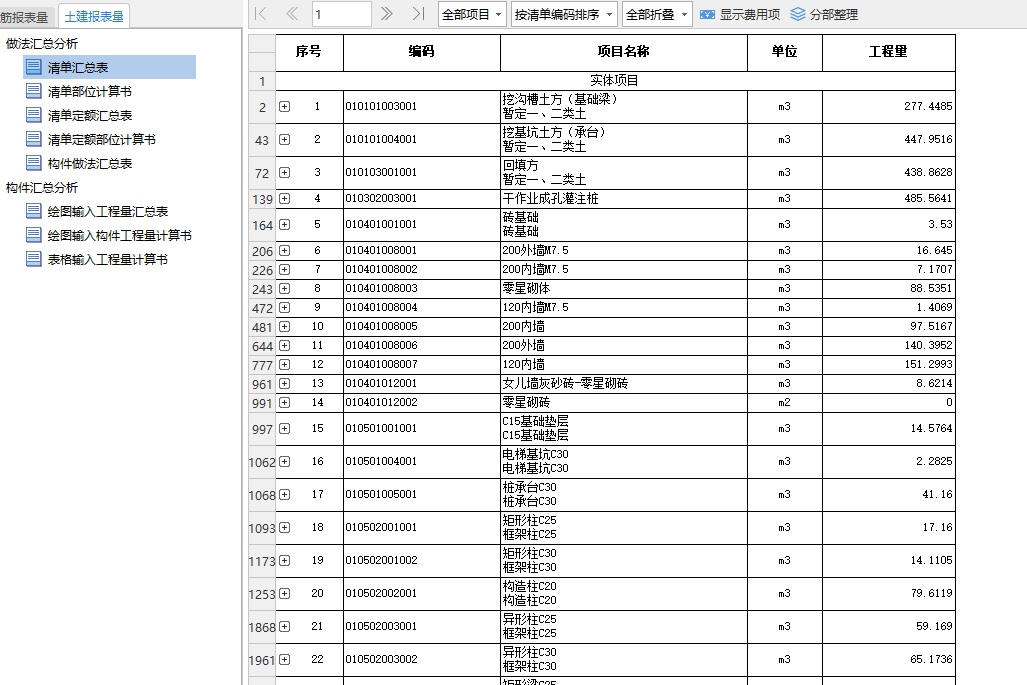The image size is (1027, 685).
Task: Expand row 010401008001 200外墙M7.5
Action: point(284,250)
